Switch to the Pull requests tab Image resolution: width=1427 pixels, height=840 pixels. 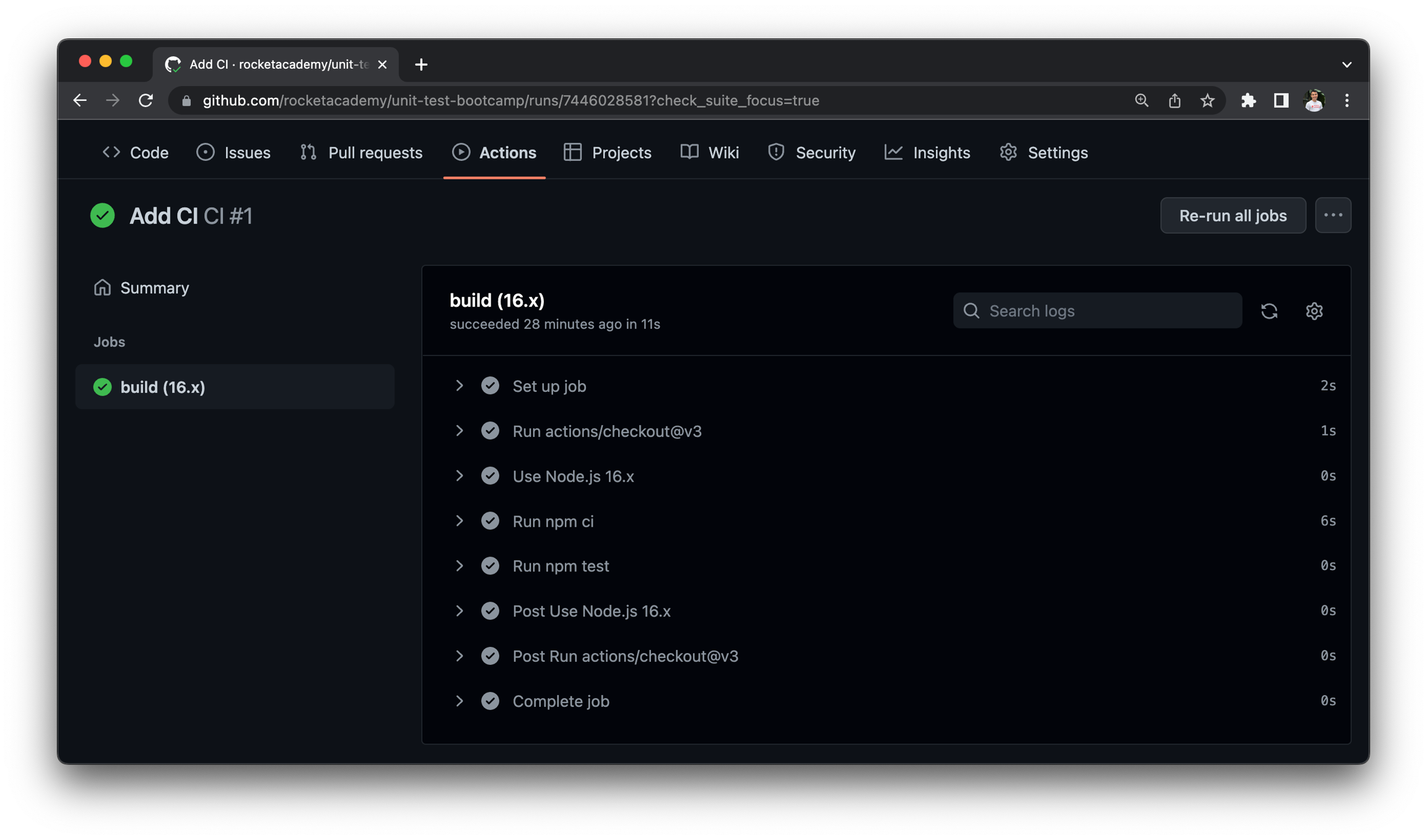[x=362, y=152]
